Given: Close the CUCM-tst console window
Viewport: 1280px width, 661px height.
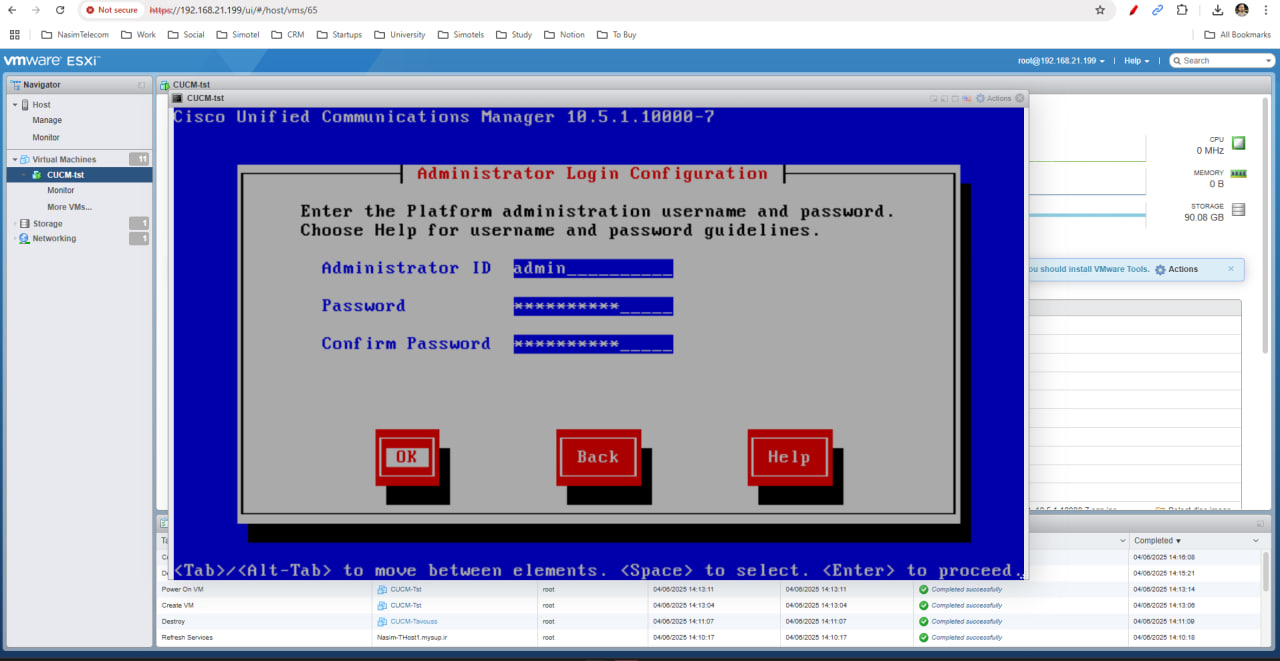Looking at the screenshot, I should coord(1020,98).
